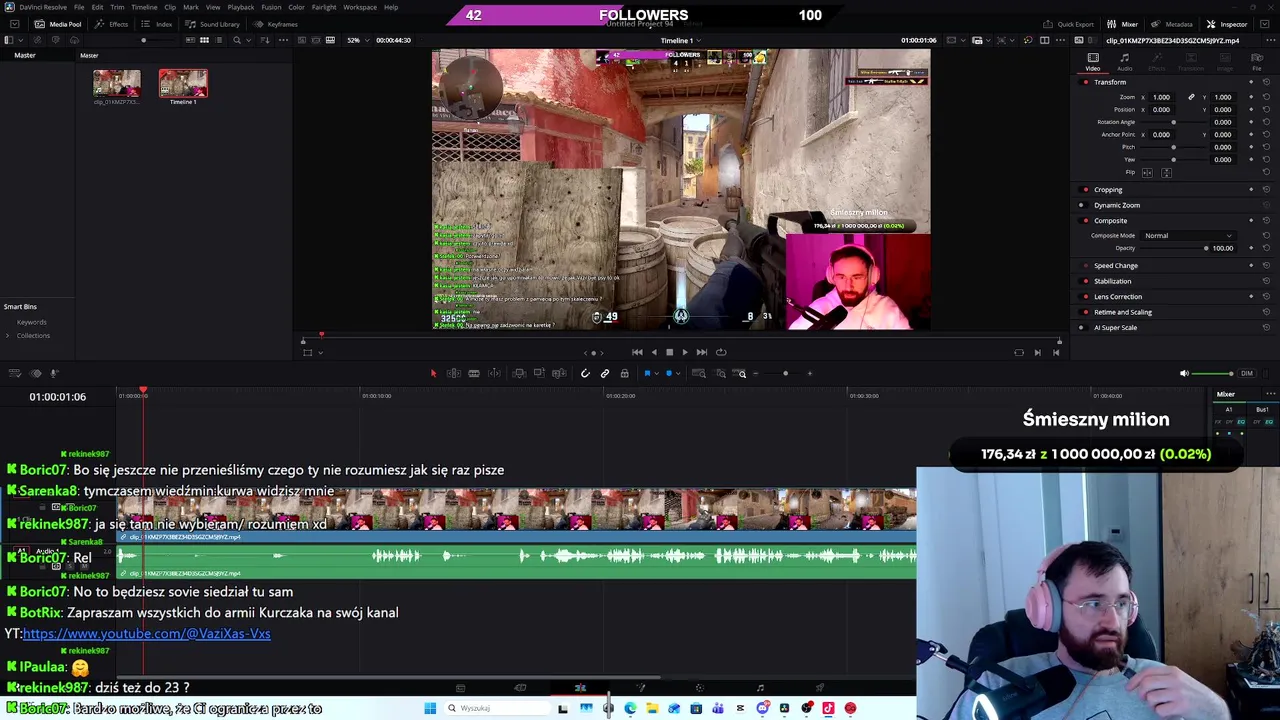Switch to the Audio inspector tab
Viewport: 1280px width, 720px height.
click(x=1125, y=62)
